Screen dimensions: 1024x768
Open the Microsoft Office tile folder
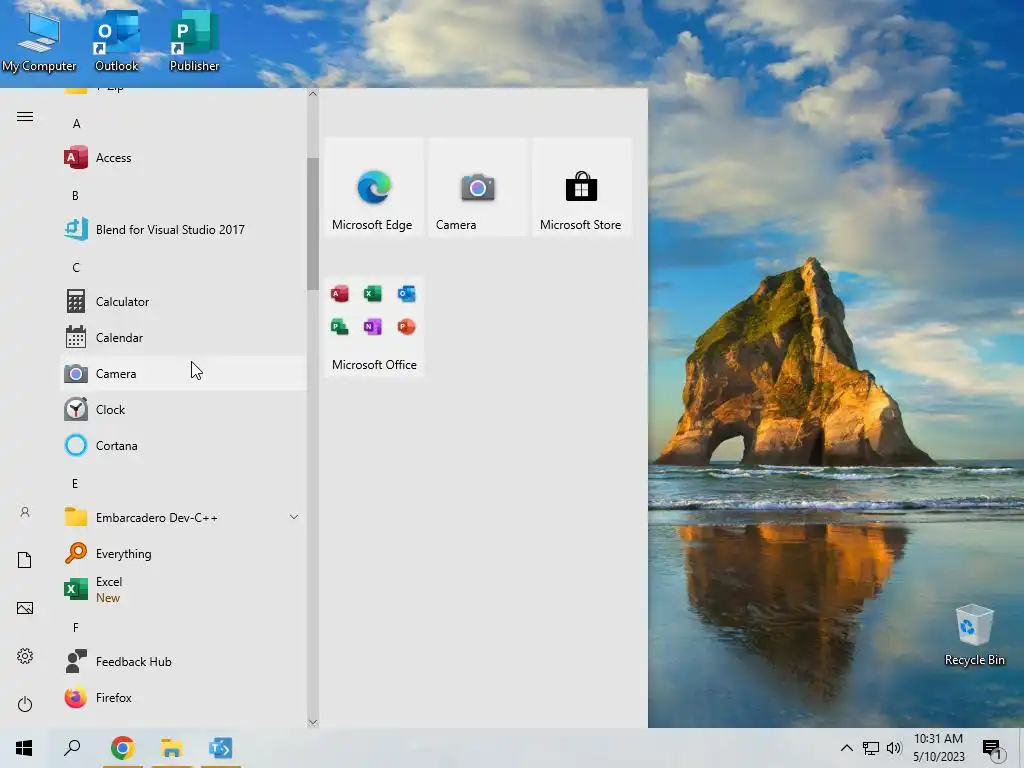click(x=374, y=327)
